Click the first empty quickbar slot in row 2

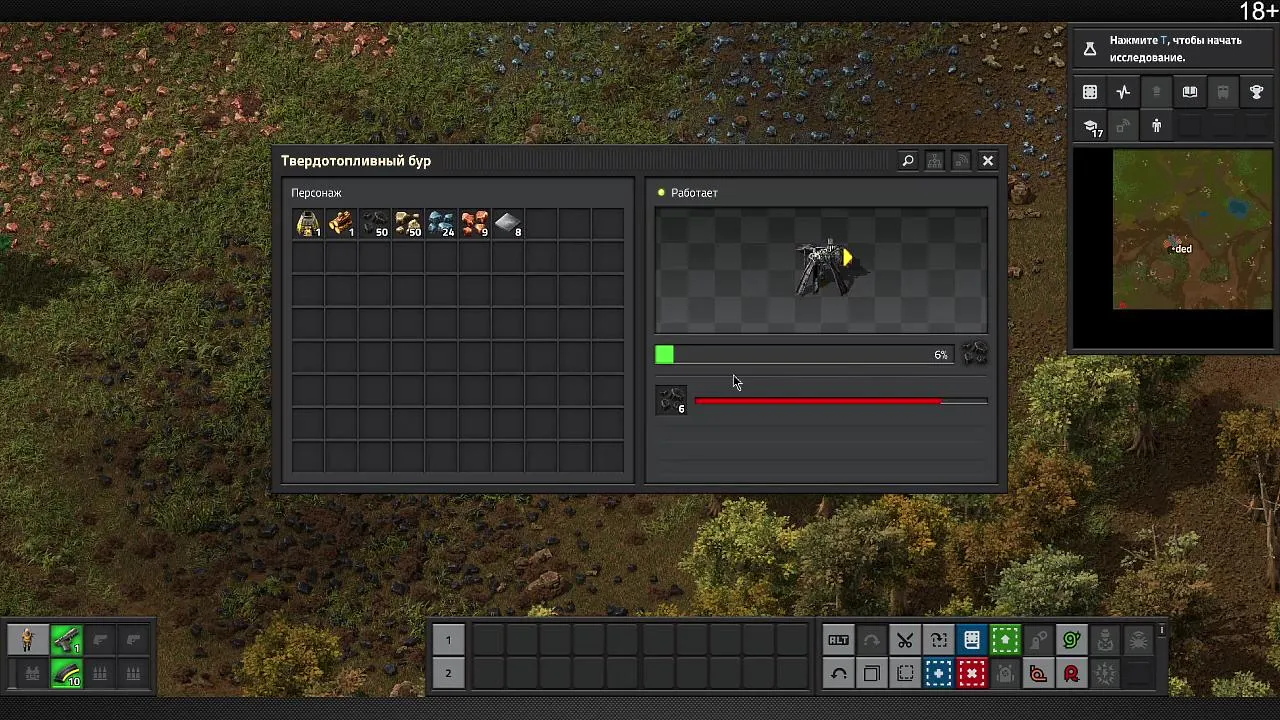[x=488, y=673]
